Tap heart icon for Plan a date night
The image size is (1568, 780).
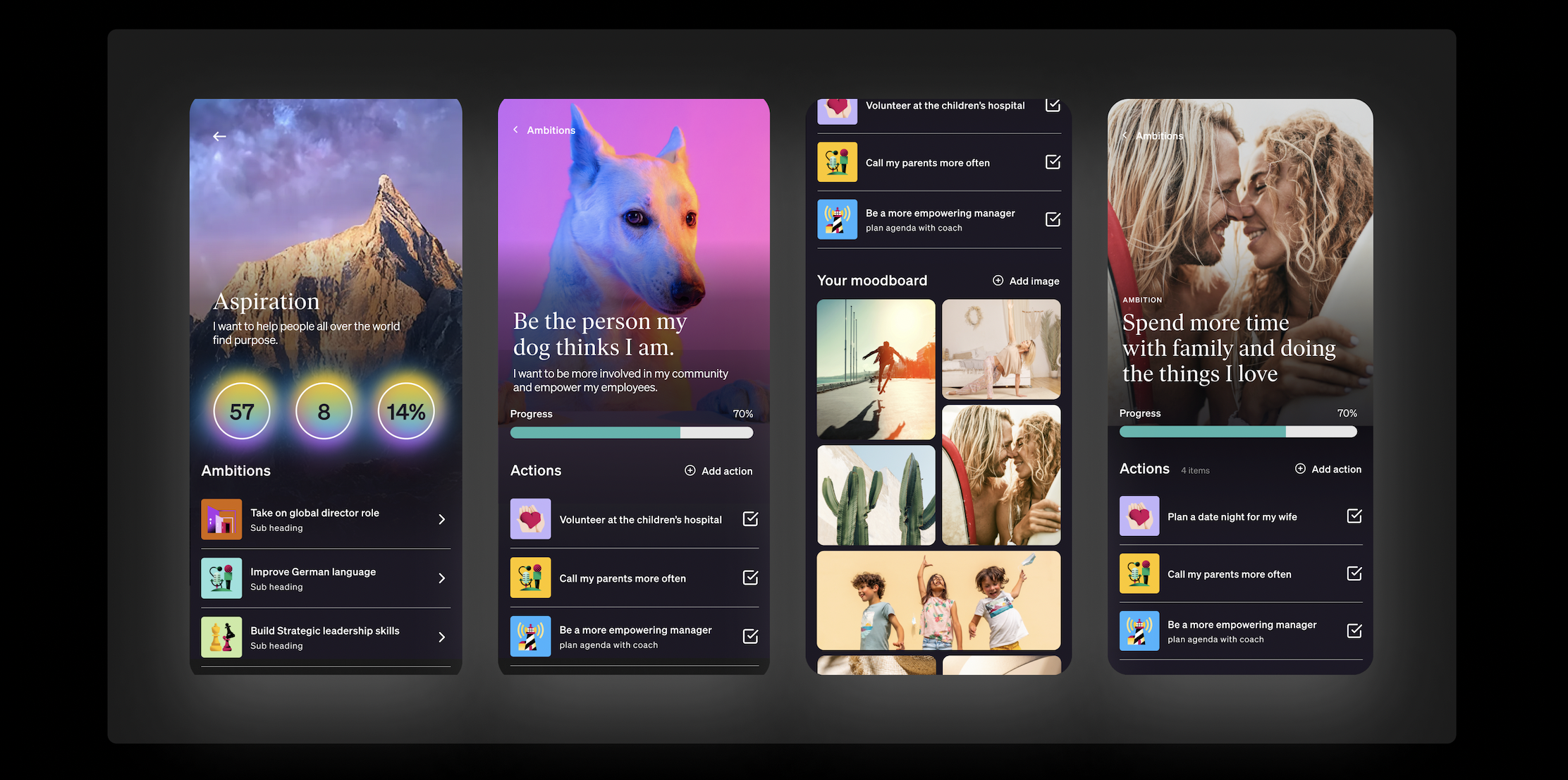(1139, 516)
